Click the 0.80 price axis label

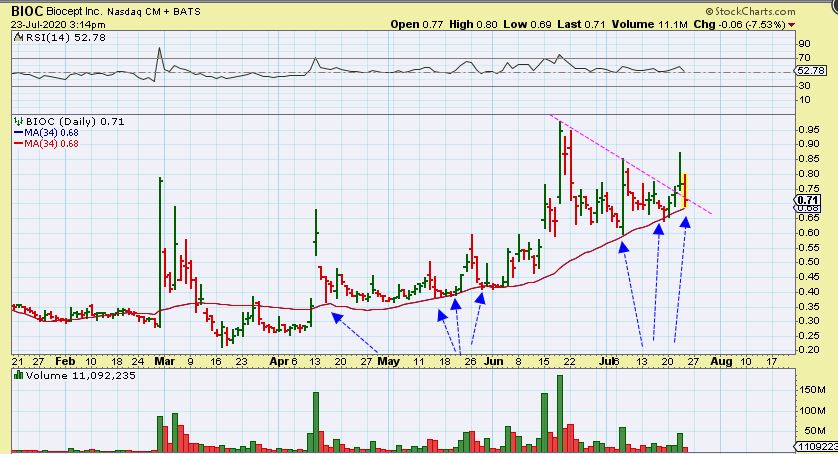point(808,174)
